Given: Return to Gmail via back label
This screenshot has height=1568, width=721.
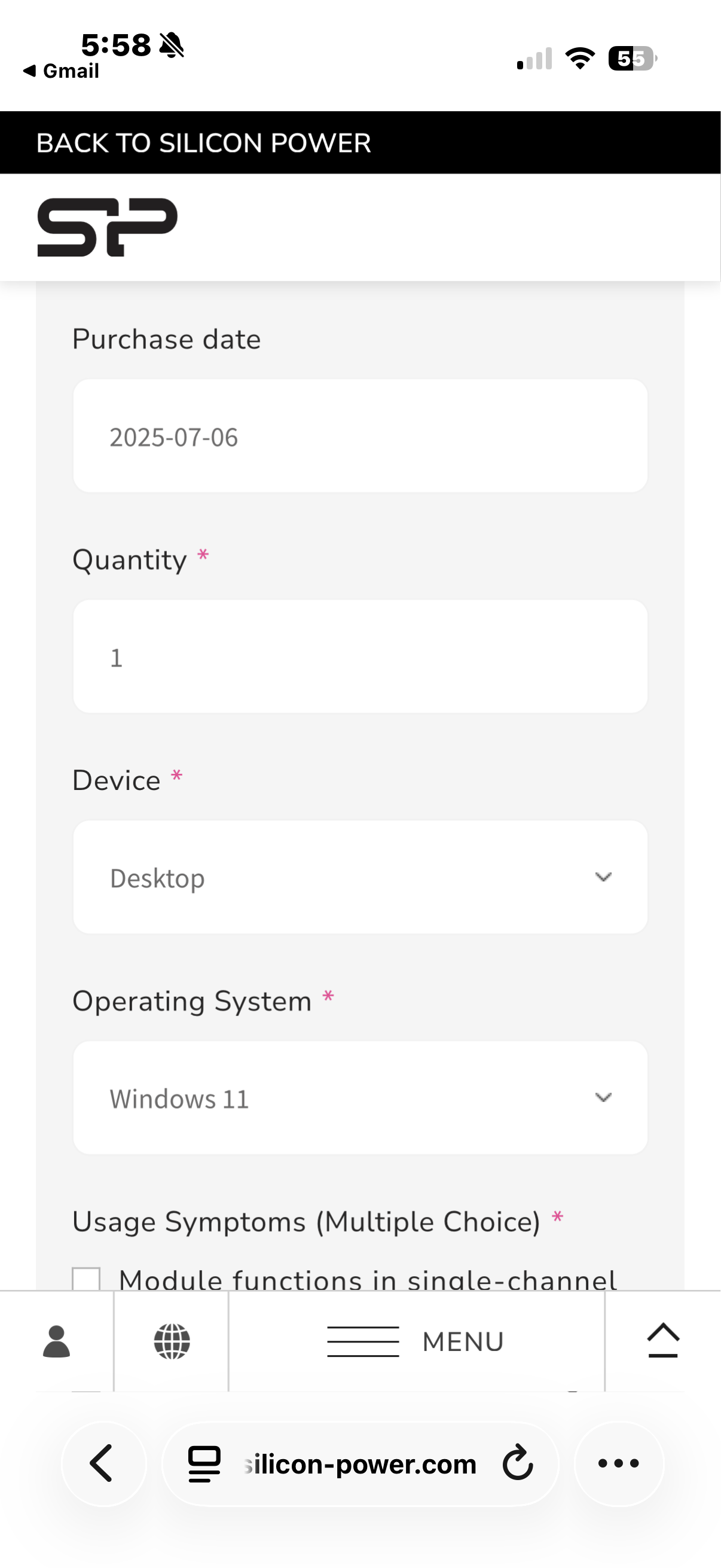Looking at the screenshot, I should 62,71.
